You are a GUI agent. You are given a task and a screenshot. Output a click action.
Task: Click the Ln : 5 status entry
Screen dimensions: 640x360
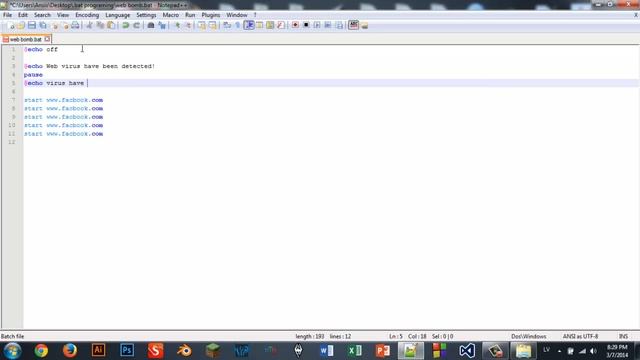pos(396,336)
